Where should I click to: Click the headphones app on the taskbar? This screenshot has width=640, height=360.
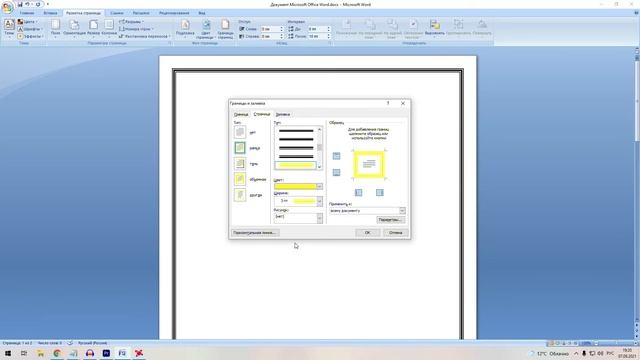pyautogui.click(x=90, y=353)
